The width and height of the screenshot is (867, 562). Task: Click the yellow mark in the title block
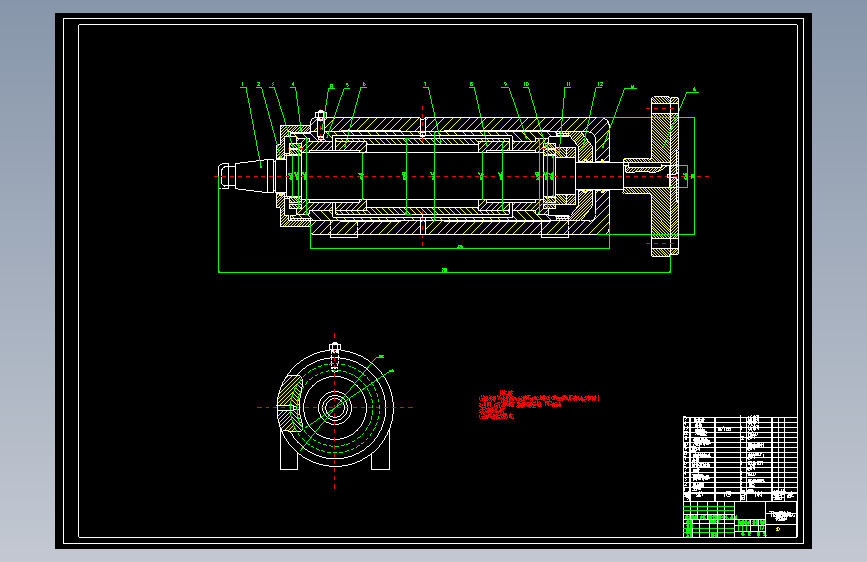[x=778, y=530]
